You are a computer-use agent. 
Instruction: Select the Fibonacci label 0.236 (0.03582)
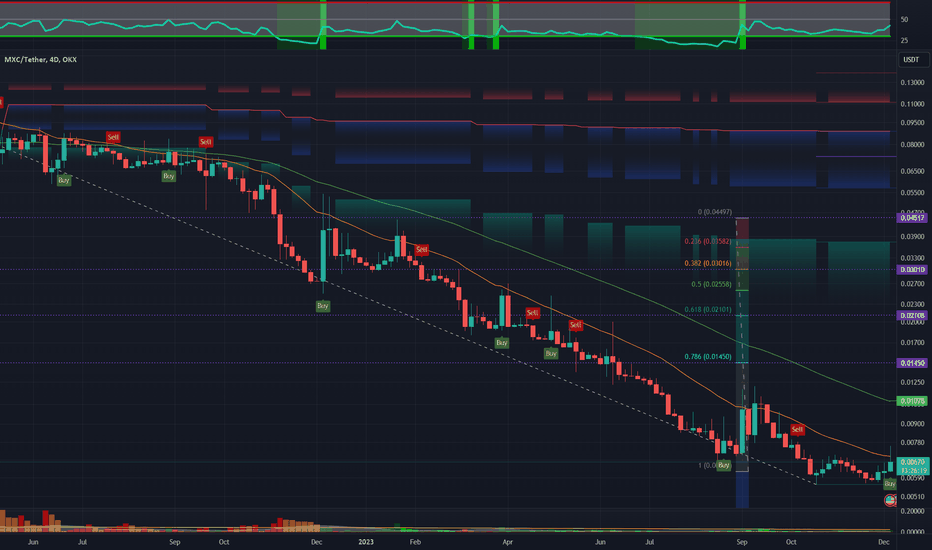[707, 241]
